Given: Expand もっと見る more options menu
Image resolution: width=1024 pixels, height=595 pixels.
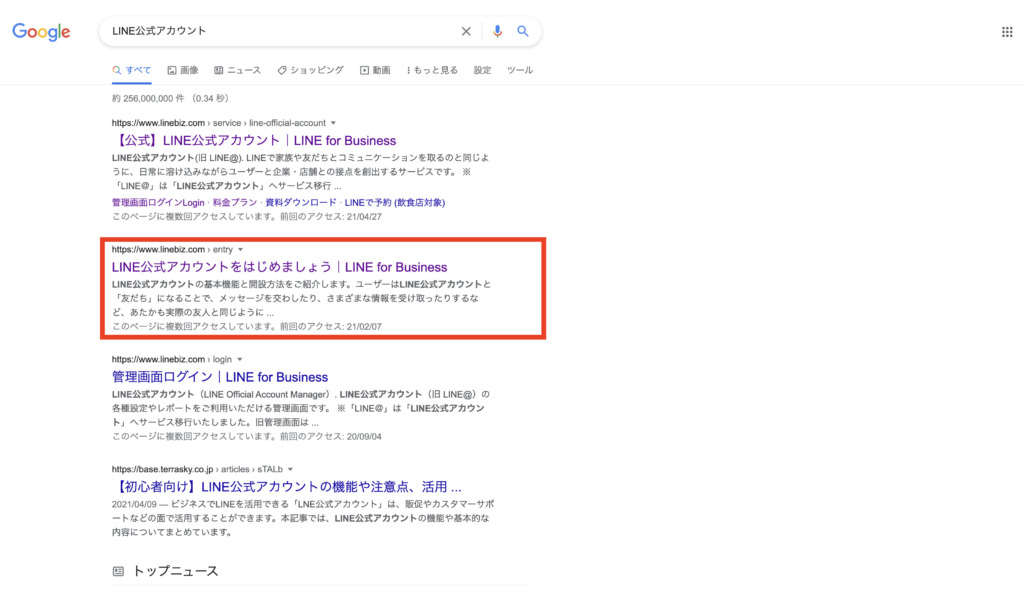Looking at the screenshot, I should coord(433,70).
